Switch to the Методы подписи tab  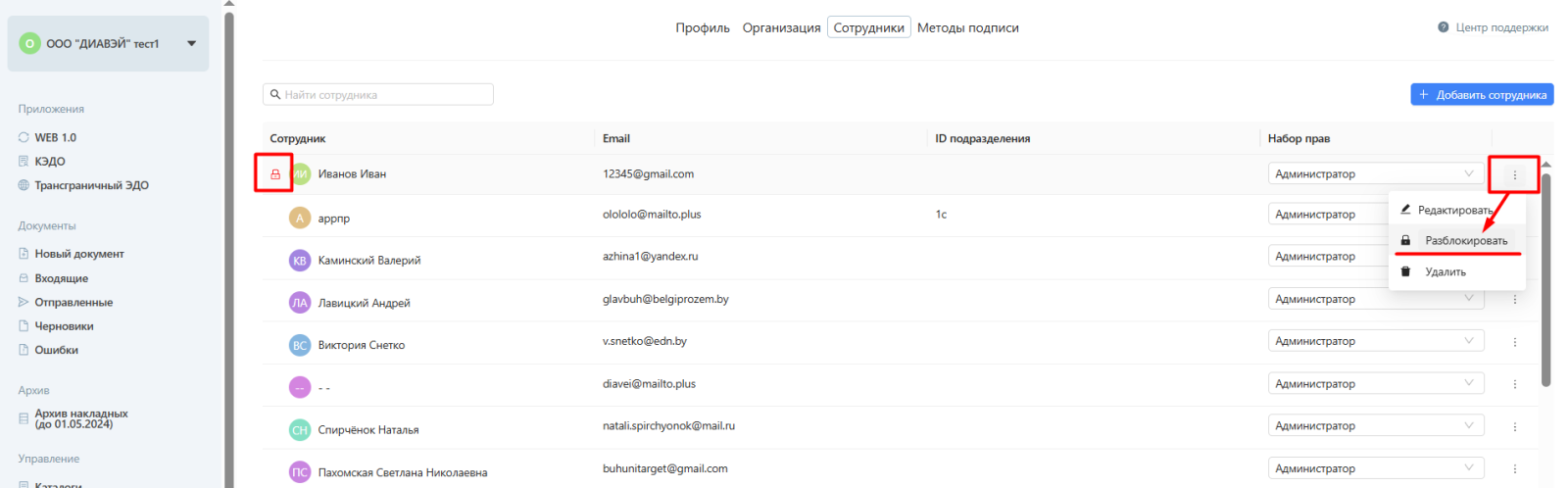[967, 27]
